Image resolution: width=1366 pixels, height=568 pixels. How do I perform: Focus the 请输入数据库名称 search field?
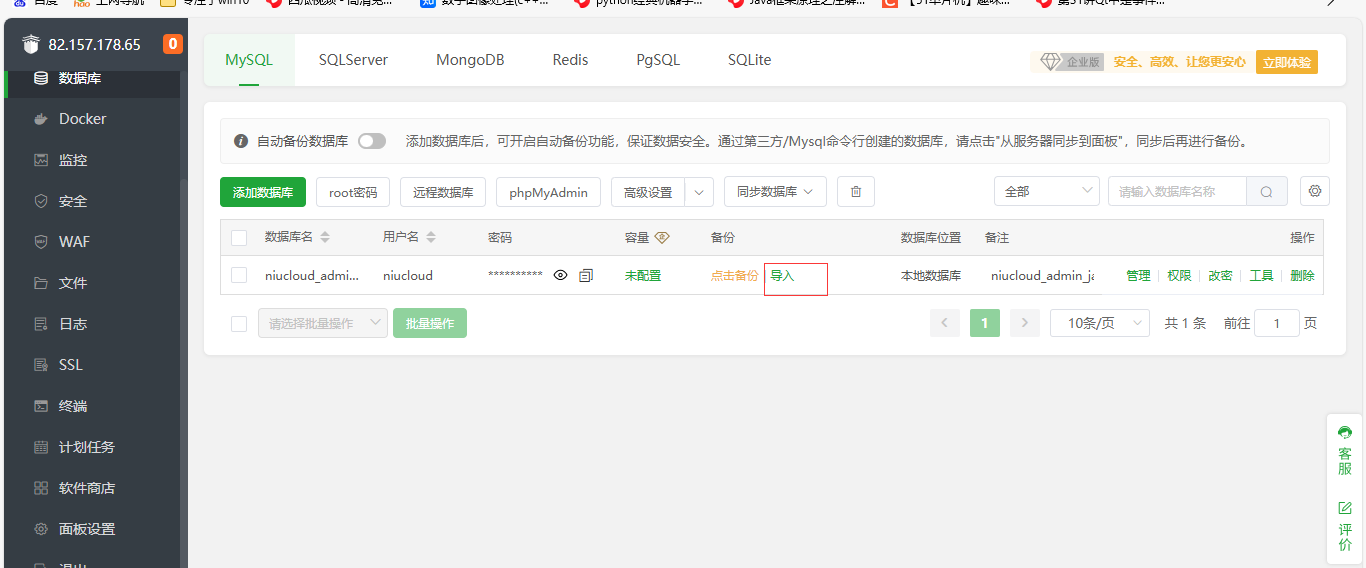pyautogui.click(x=1177, y=192)
